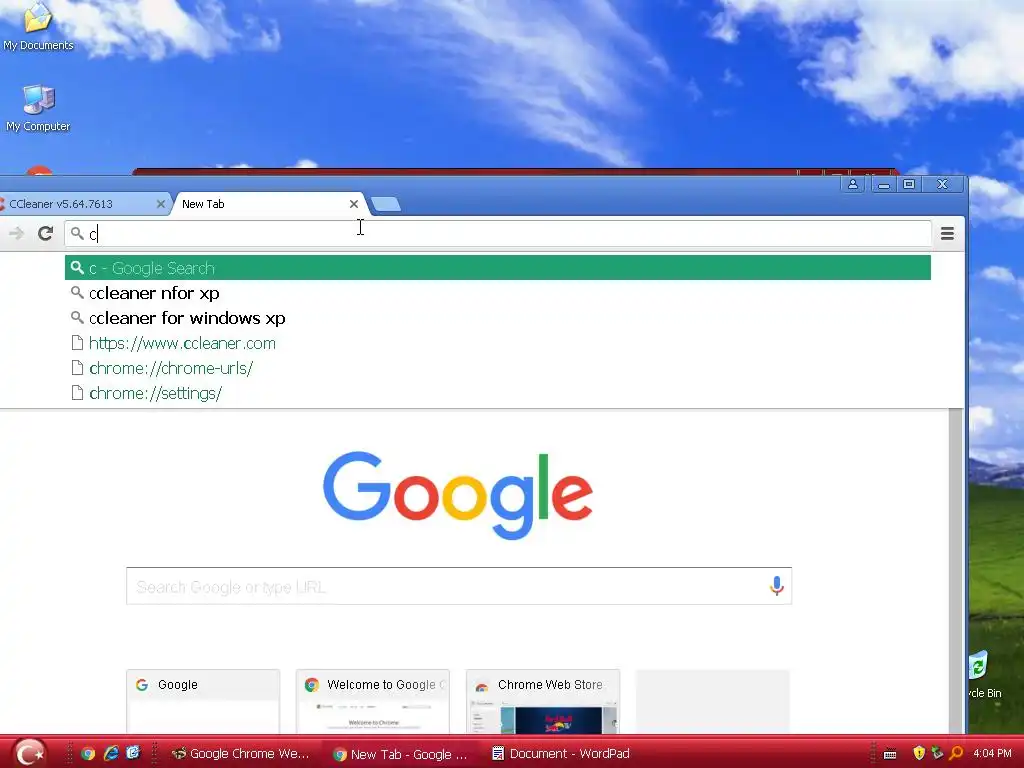Select the 'c - Google Search' suggestion
1024x768 pixels.
[498, 268]
